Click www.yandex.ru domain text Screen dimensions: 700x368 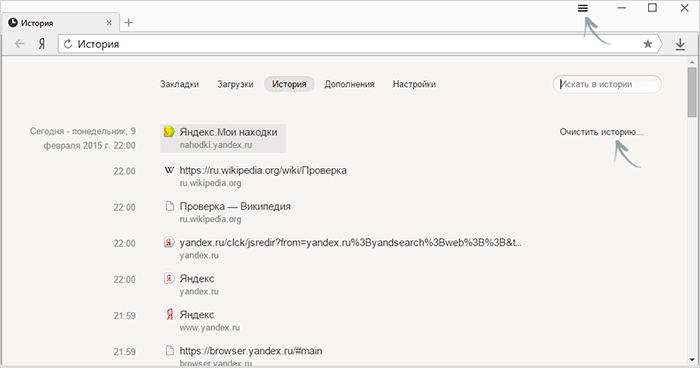209,328
